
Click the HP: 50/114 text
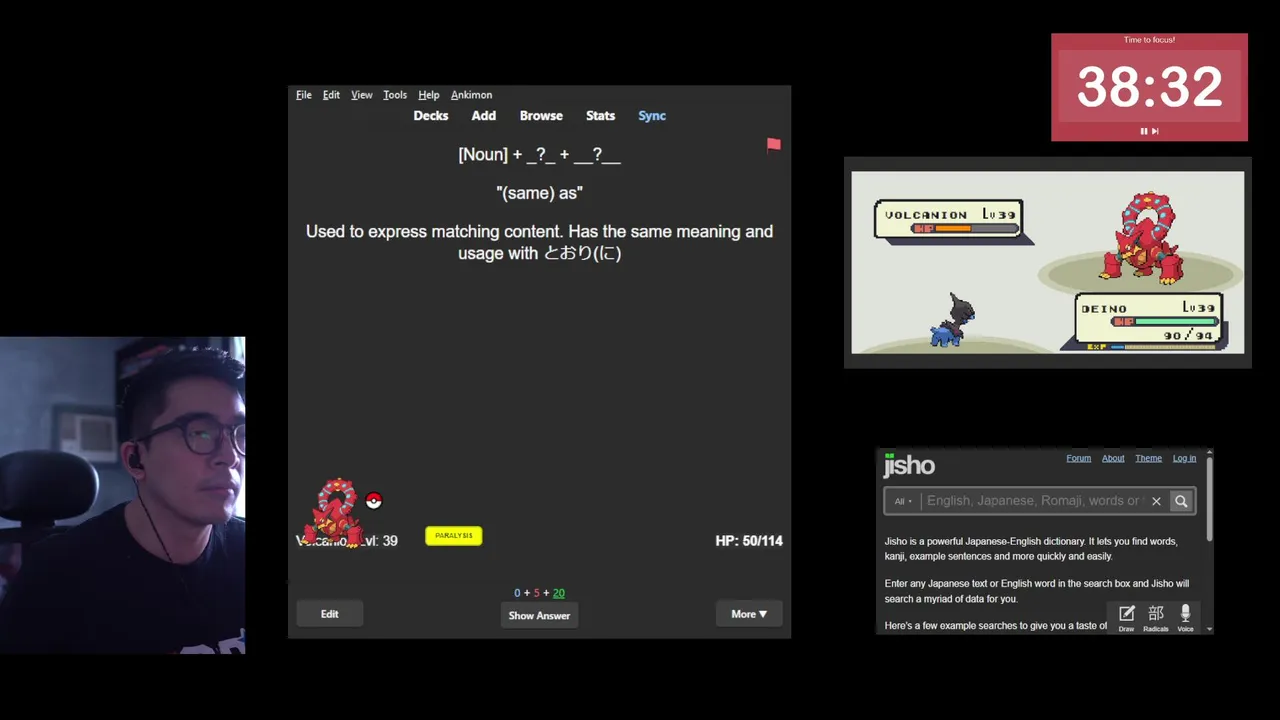749,541
